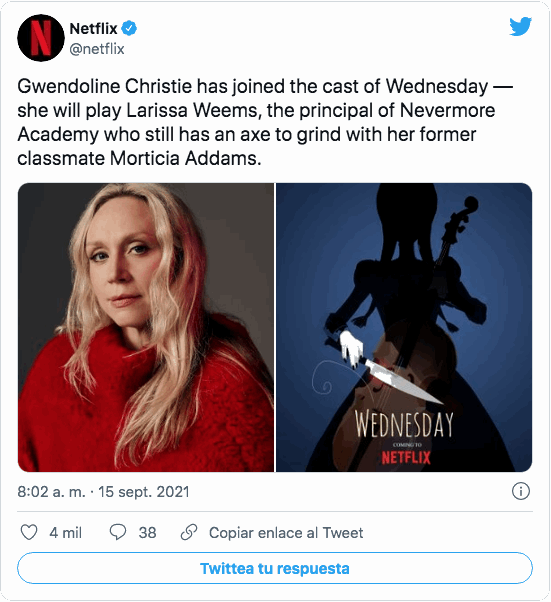This screenshot has height=602, width=551.
Task: Like the tweet with heart icon
Action: click(x=29, y=533)
